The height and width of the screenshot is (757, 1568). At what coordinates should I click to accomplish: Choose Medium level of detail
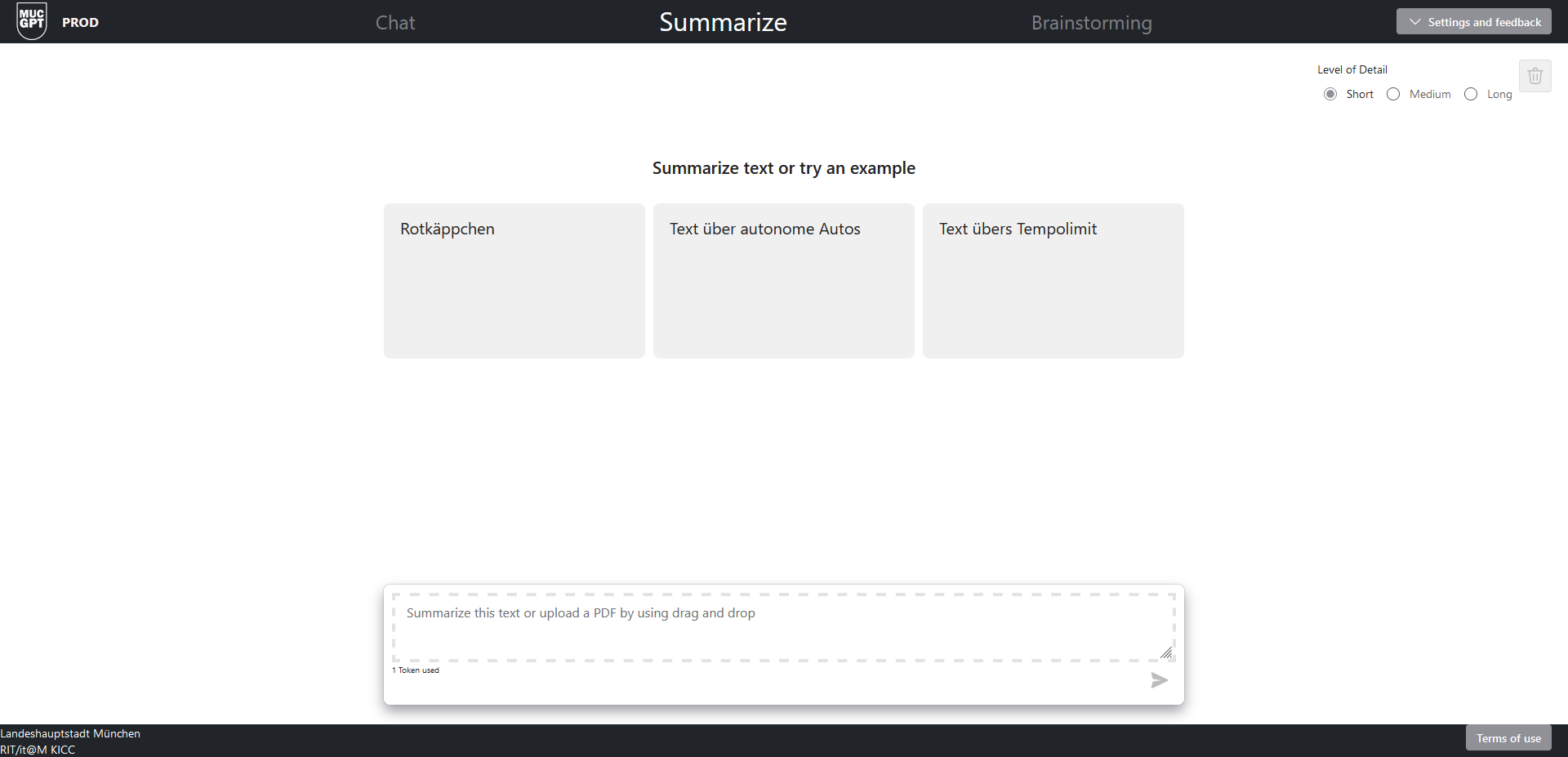click(1393, 94)
